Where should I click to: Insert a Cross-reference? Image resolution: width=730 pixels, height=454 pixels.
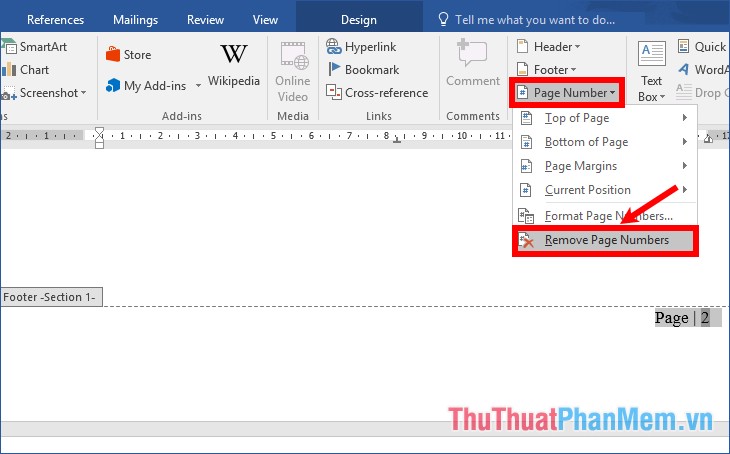pyautogui.click(x=377, y=93)
